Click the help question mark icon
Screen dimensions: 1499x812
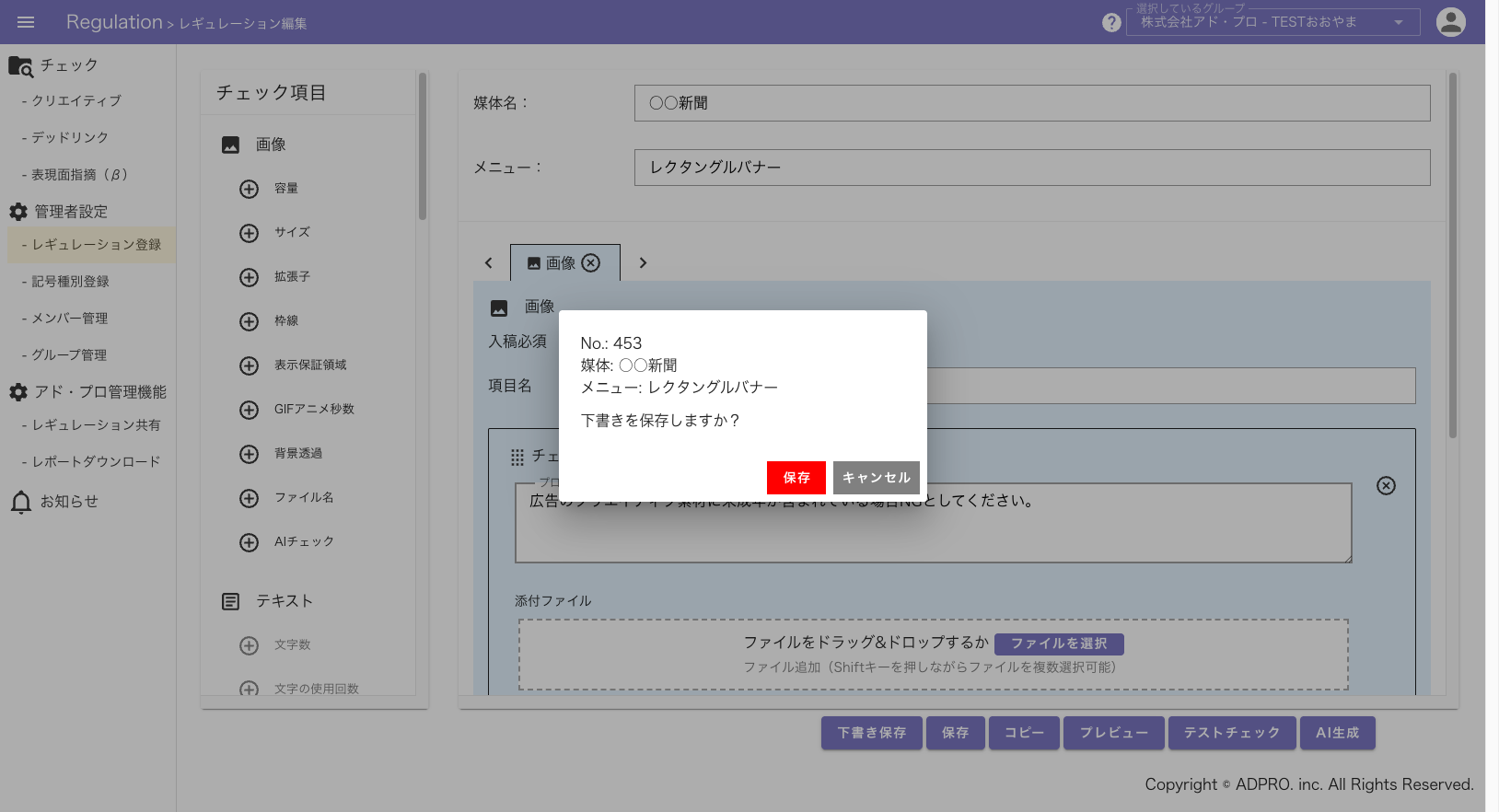tap(1111, 22)
